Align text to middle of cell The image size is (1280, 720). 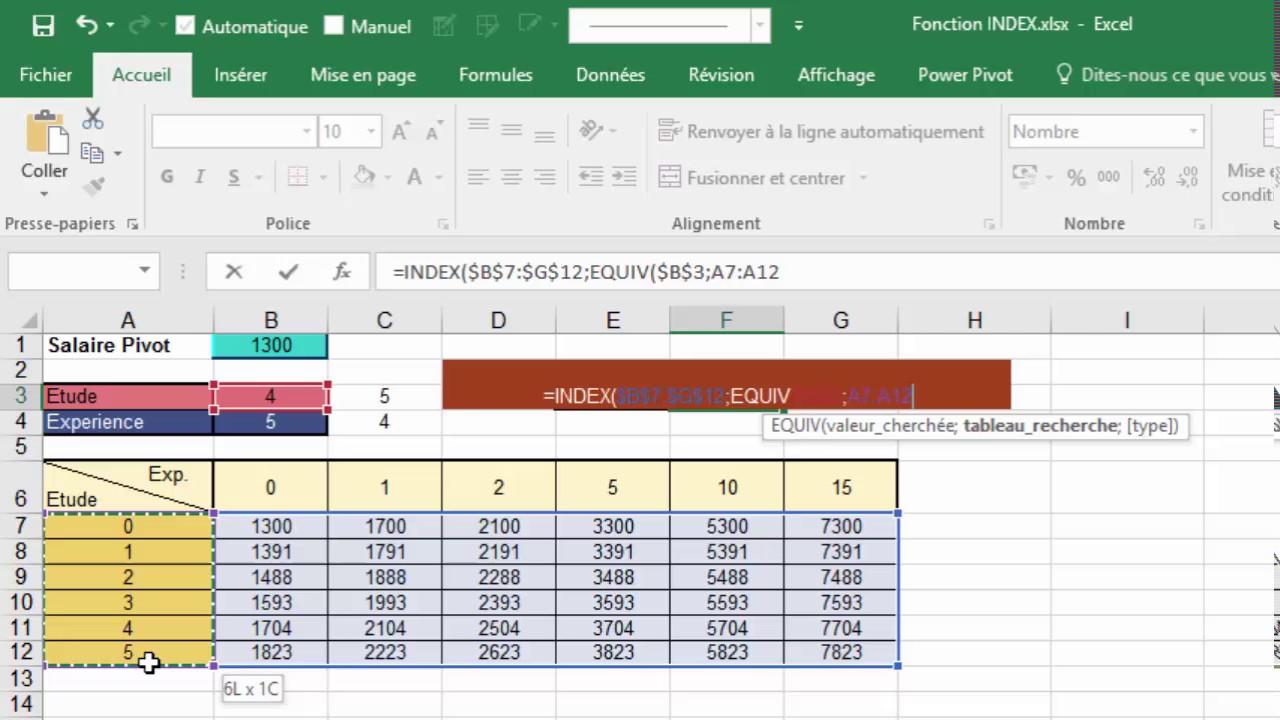click(512, 130)
